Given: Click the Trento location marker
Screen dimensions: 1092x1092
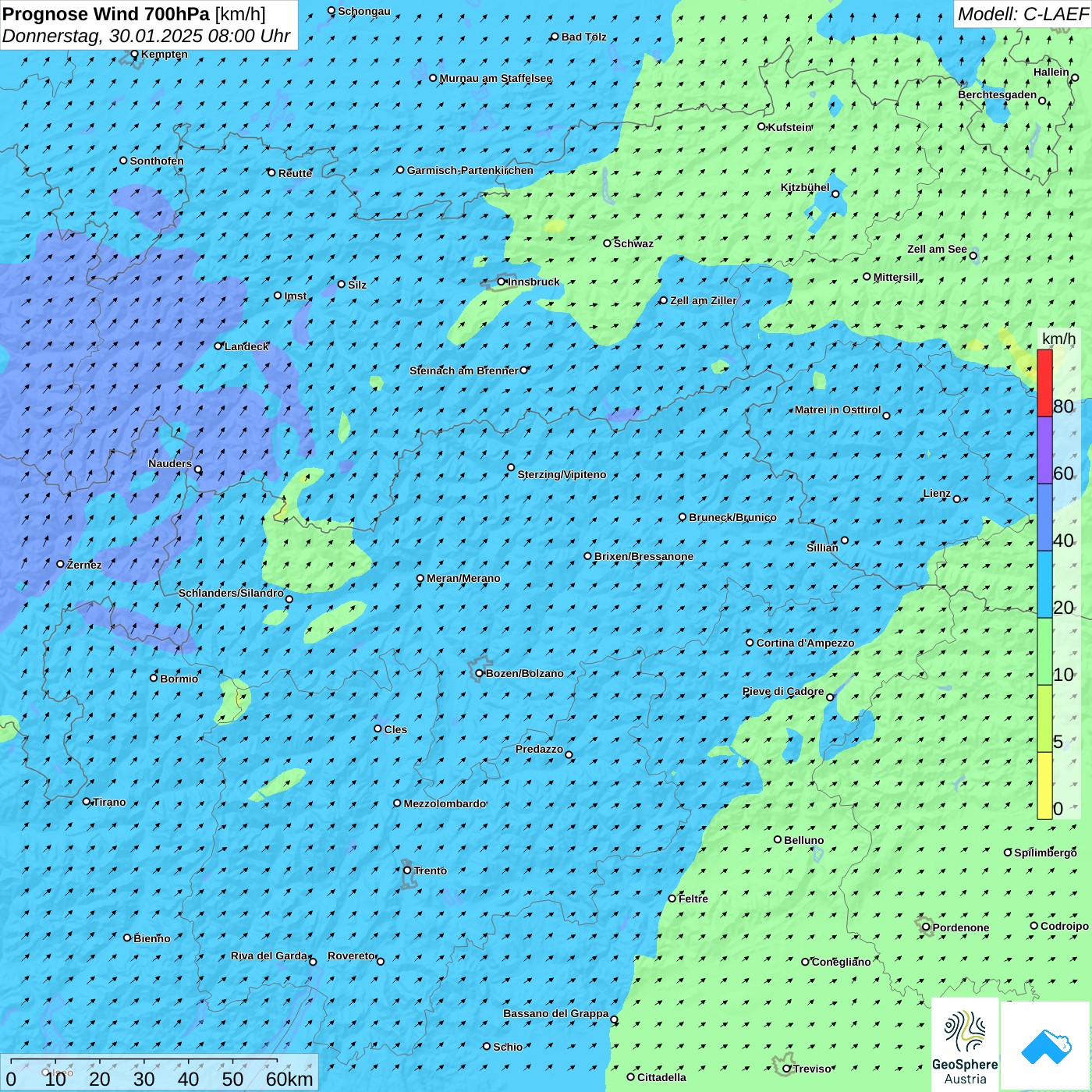Looking at the screenshot, I should [x=407, y=870].
